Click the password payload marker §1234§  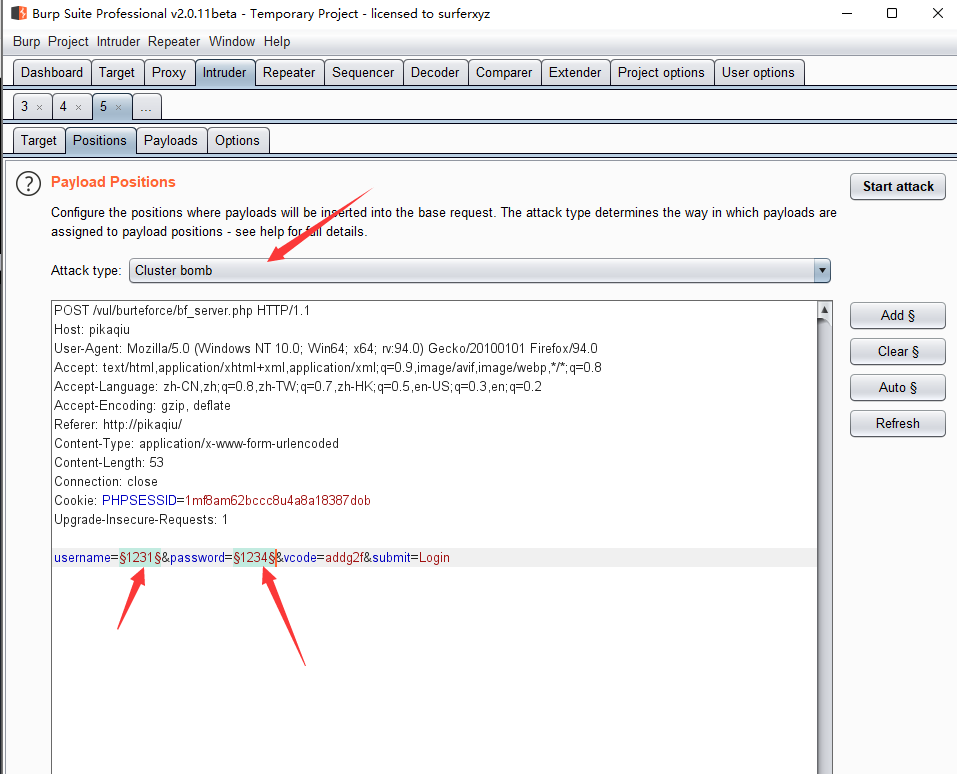[255, 557]
